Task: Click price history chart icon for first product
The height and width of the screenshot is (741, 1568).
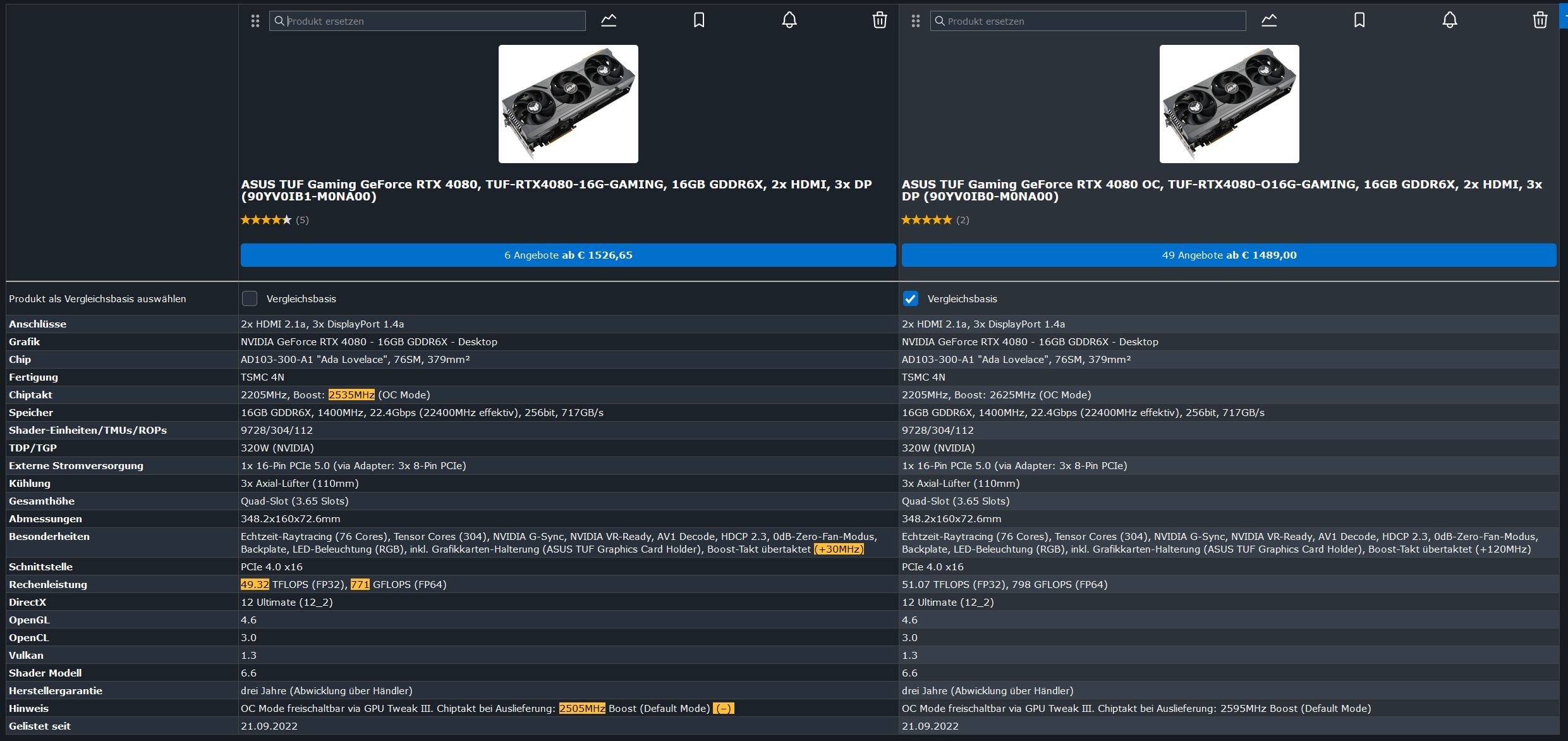Action: [x=609, y=20]
